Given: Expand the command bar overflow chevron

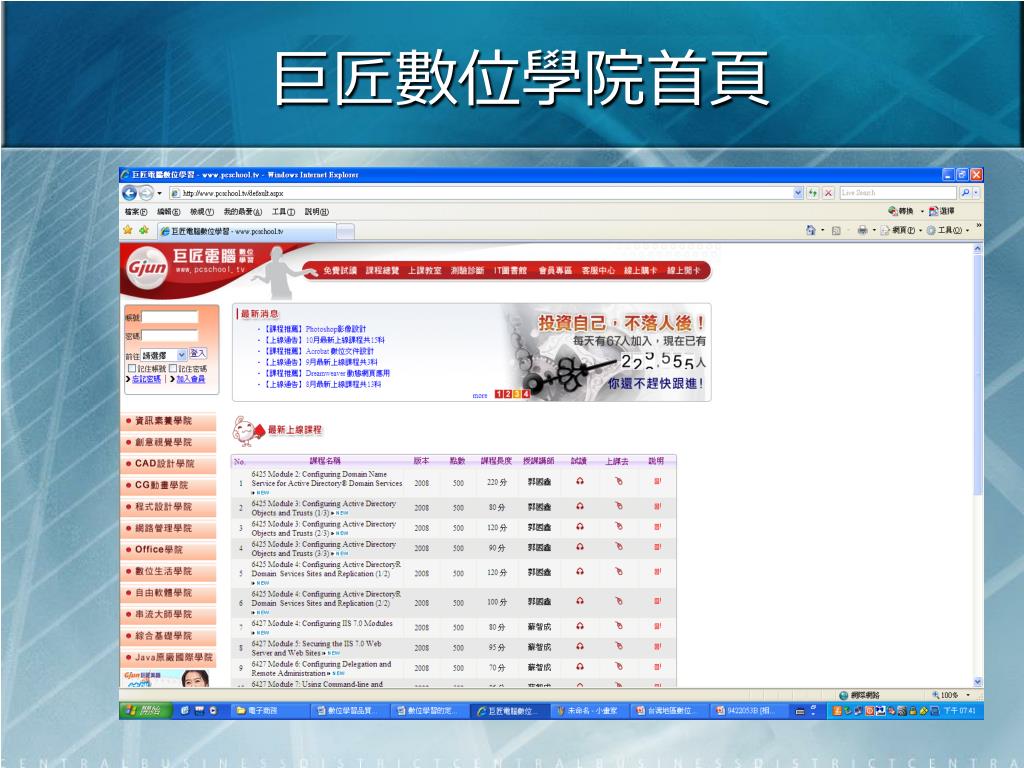Looking at the screenshot, I should pos(978,226).
